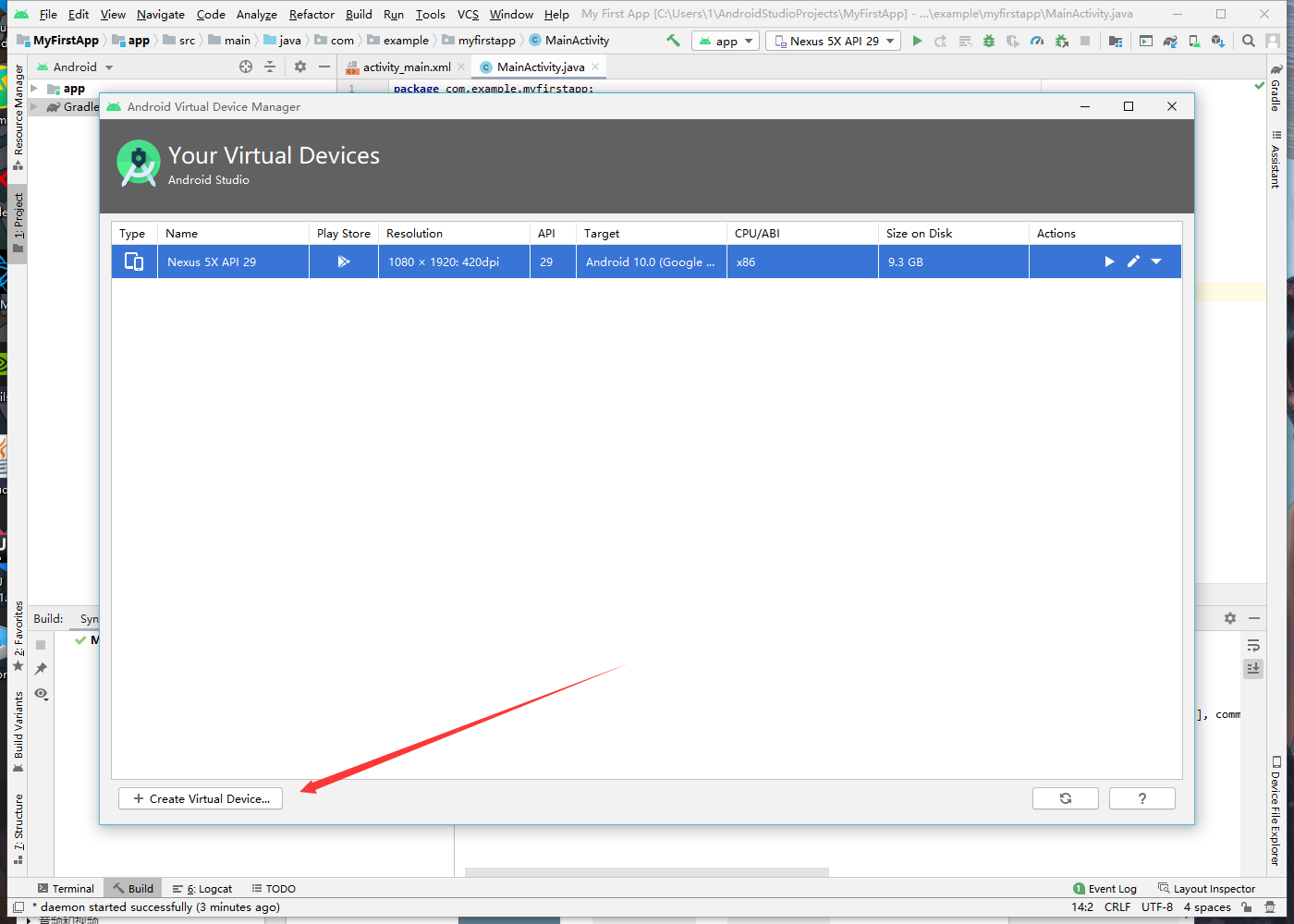Close the MainActivity.java tab
Image resolution: width=1294 pixels, height=924 pixels.
(595, 67)
